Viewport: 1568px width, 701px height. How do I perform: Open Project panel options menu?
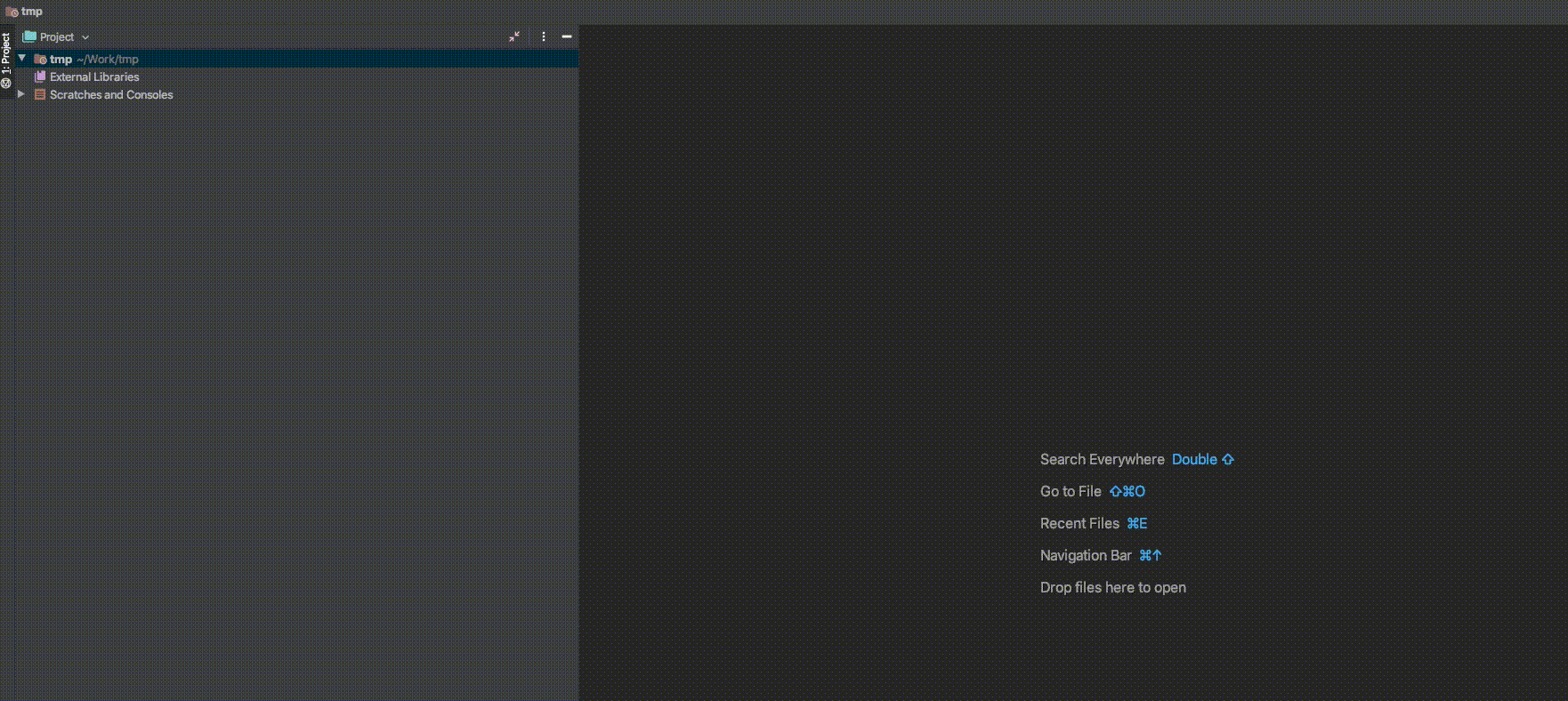pyautogui.click(x=544, y=37)
